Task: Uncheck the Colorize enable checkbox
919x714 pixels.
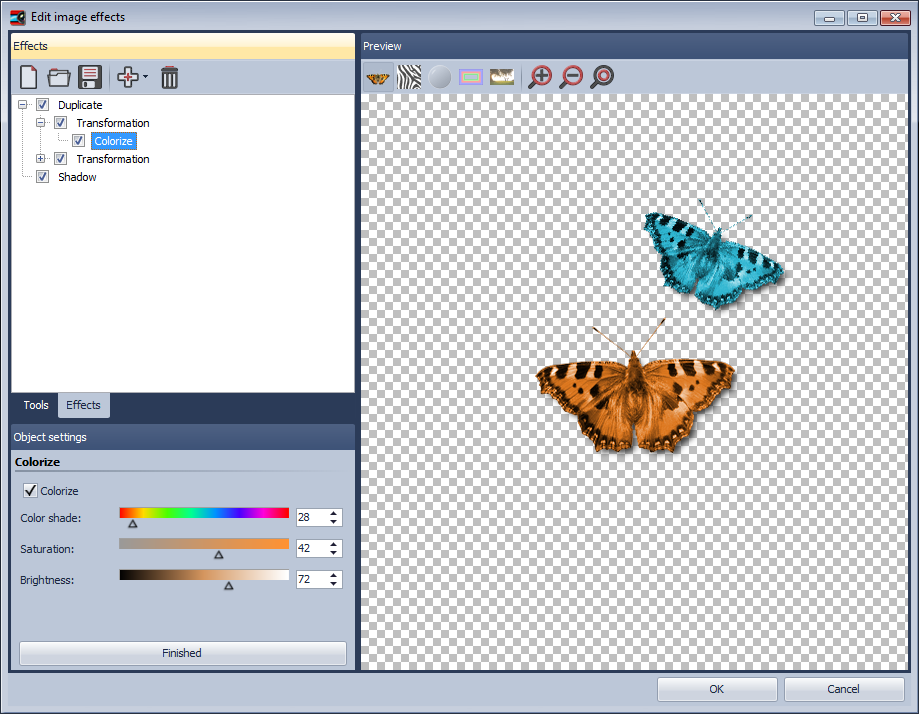Action: pos(30,490)
